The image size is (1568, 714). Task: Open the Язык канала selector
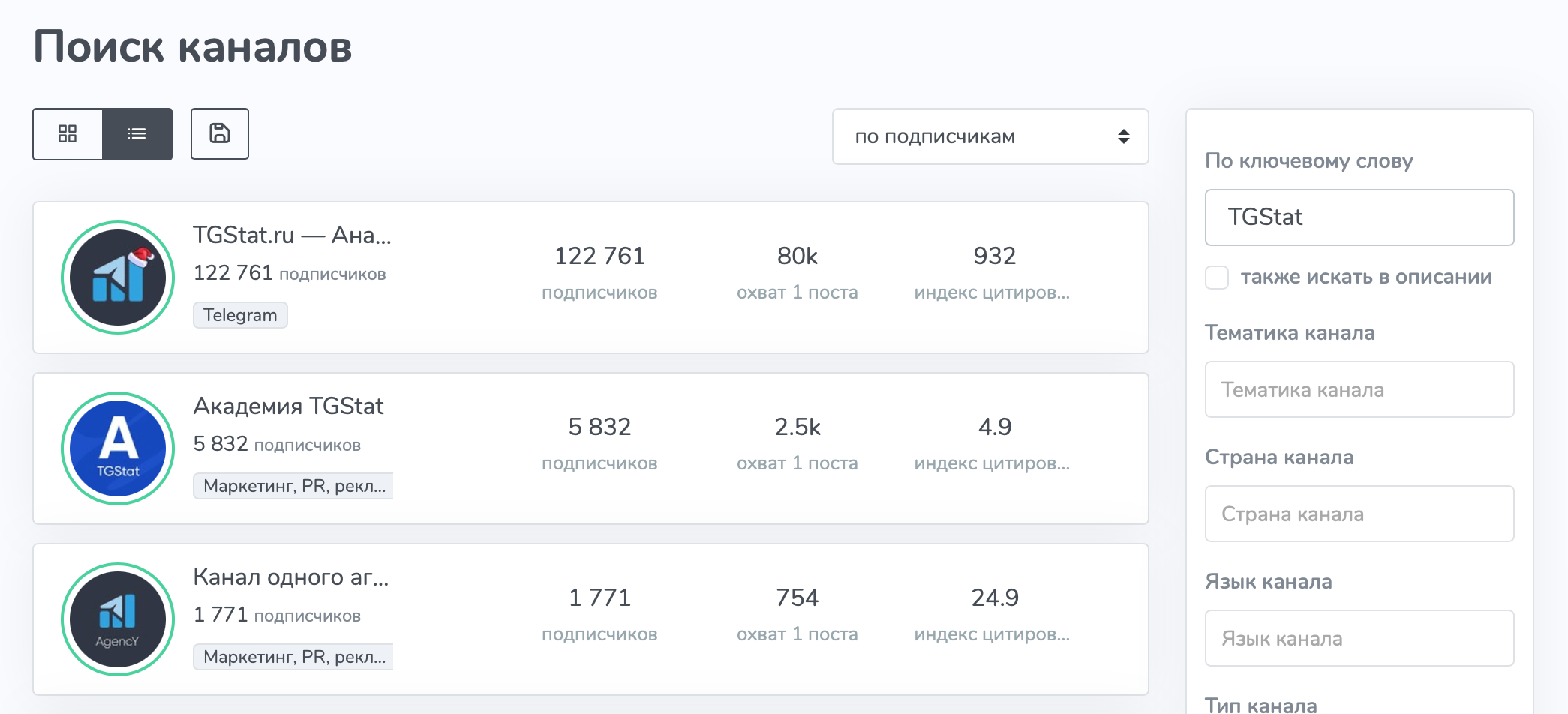click(x=1359, y=638)
